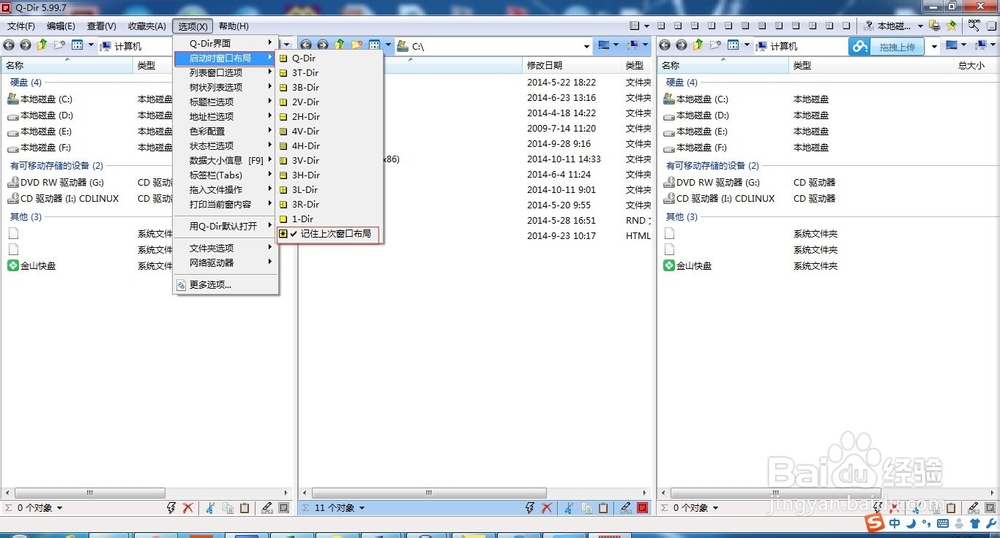The height and width of the screenshot is (538, 1000).
Task: Click the cut scissors icon in left status bar
Action: (210, 508)
